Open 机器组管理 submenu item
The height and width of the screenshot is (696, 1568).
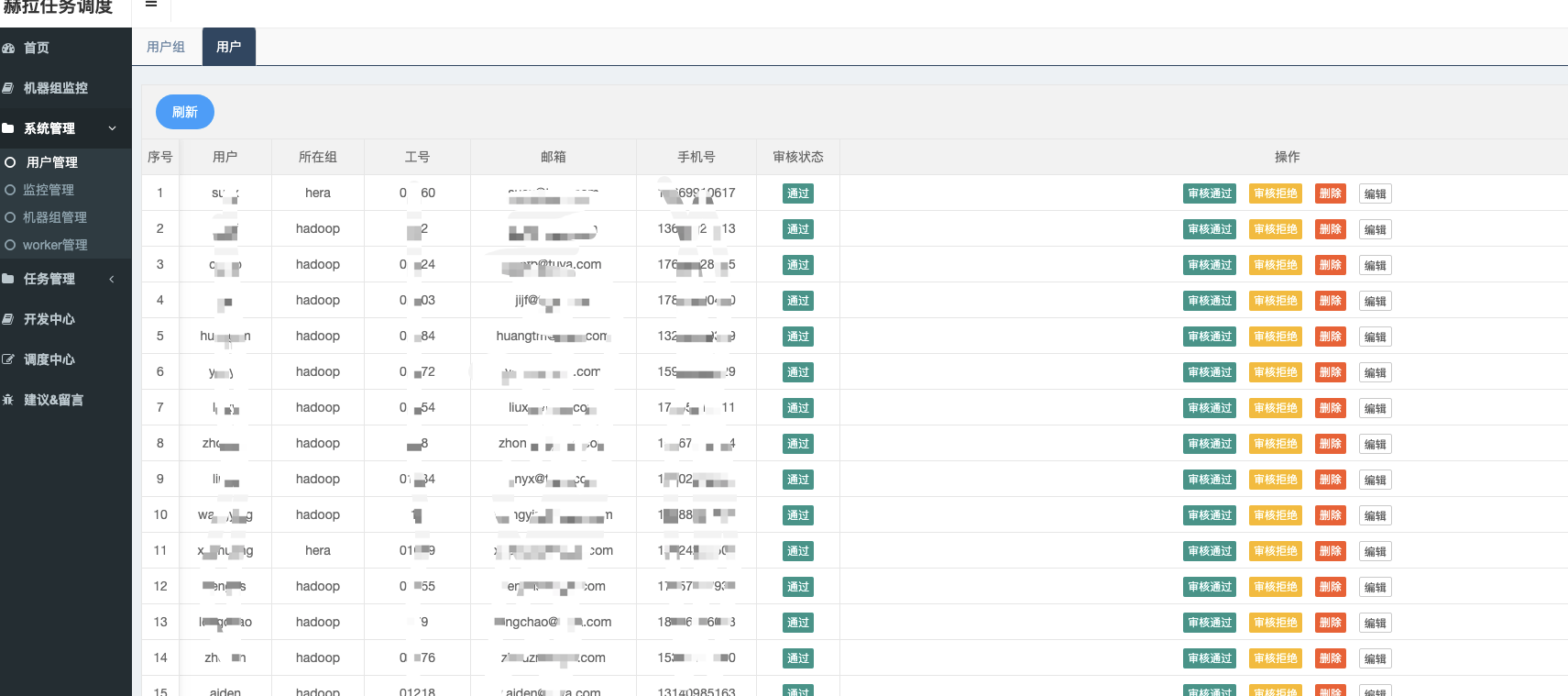pyautogui.click(x=55, y=217)
